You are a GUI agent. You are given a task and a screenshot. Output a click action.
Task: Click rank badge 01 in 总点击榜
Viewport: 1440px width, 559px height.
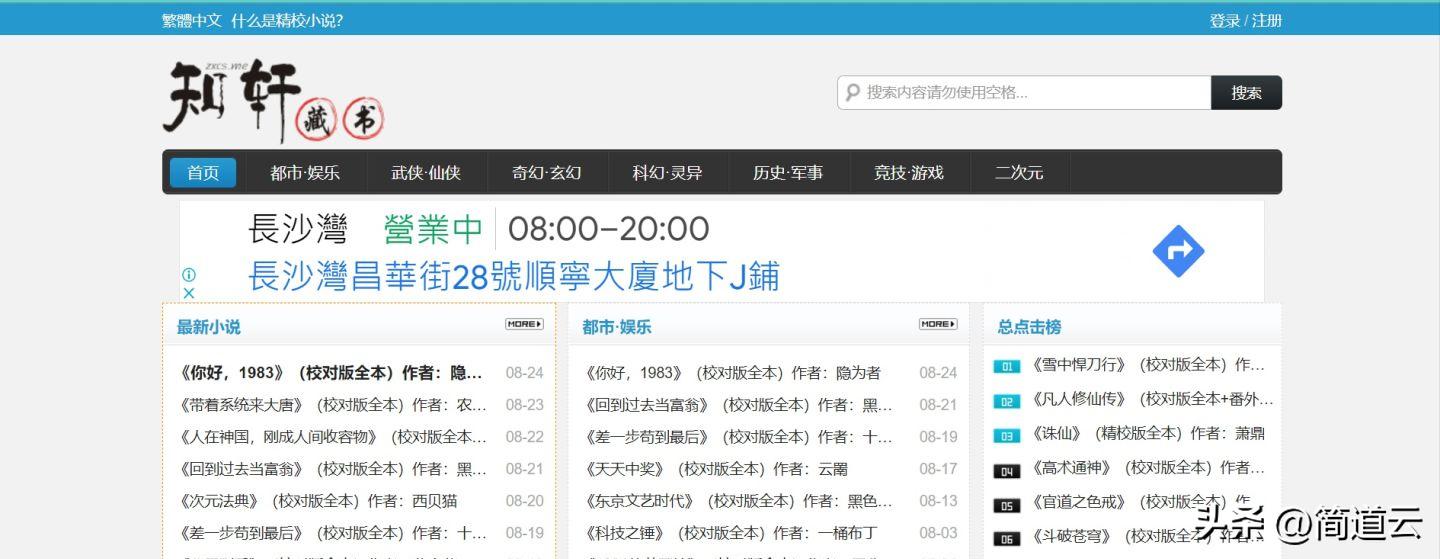(x=1007, y=366)
